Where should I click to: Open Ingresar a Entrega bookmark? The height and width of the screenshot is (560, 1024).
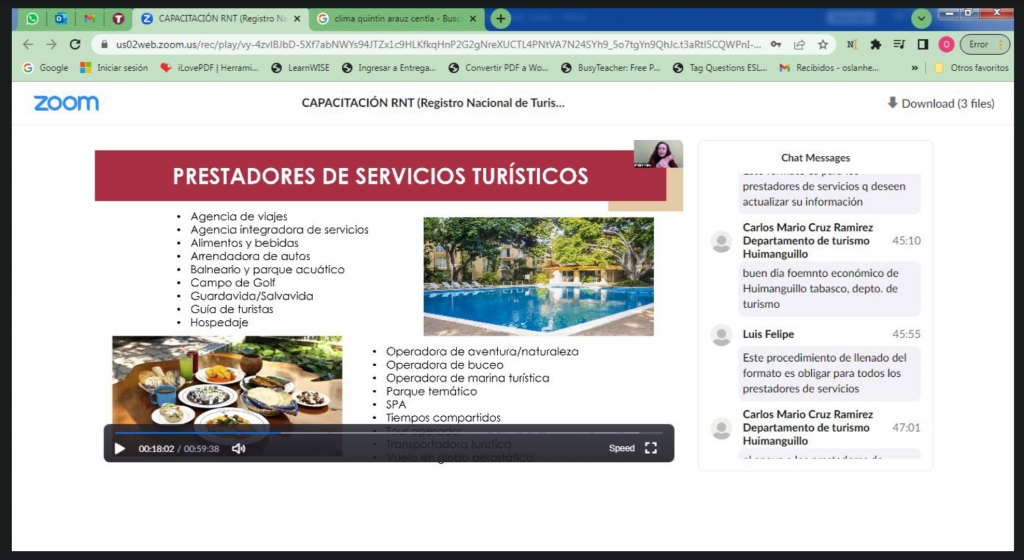coord(389,67)
